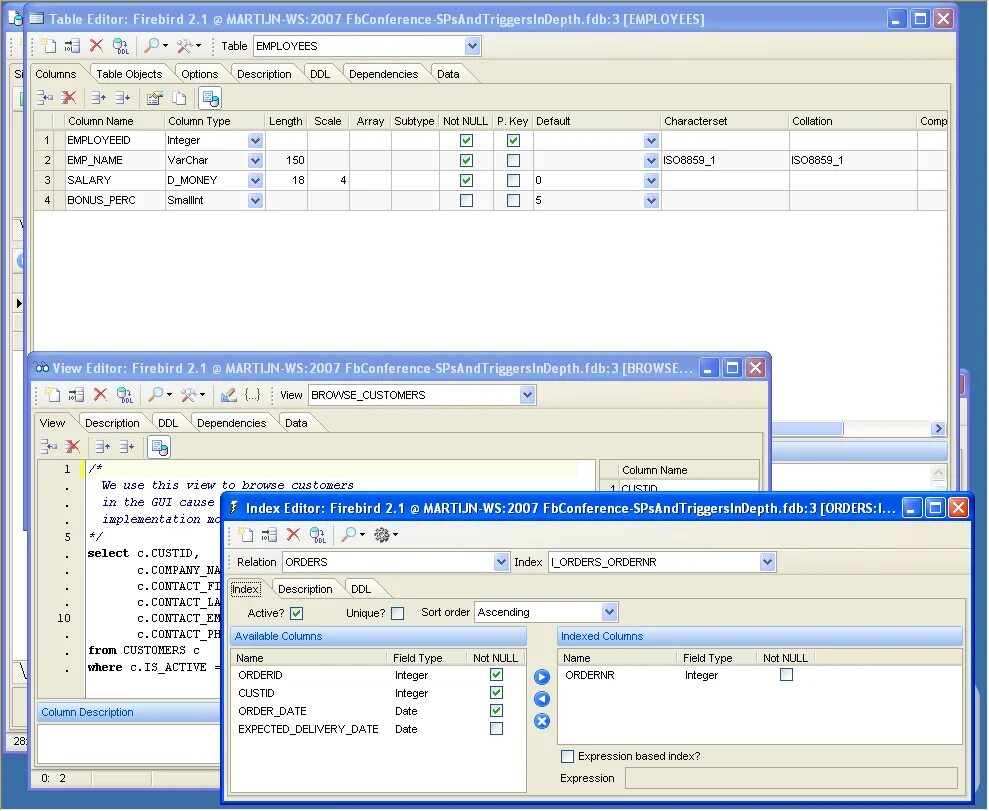
Task: Click insert column icon in Table Editor Columns toolbar
Action: point(44,98)
